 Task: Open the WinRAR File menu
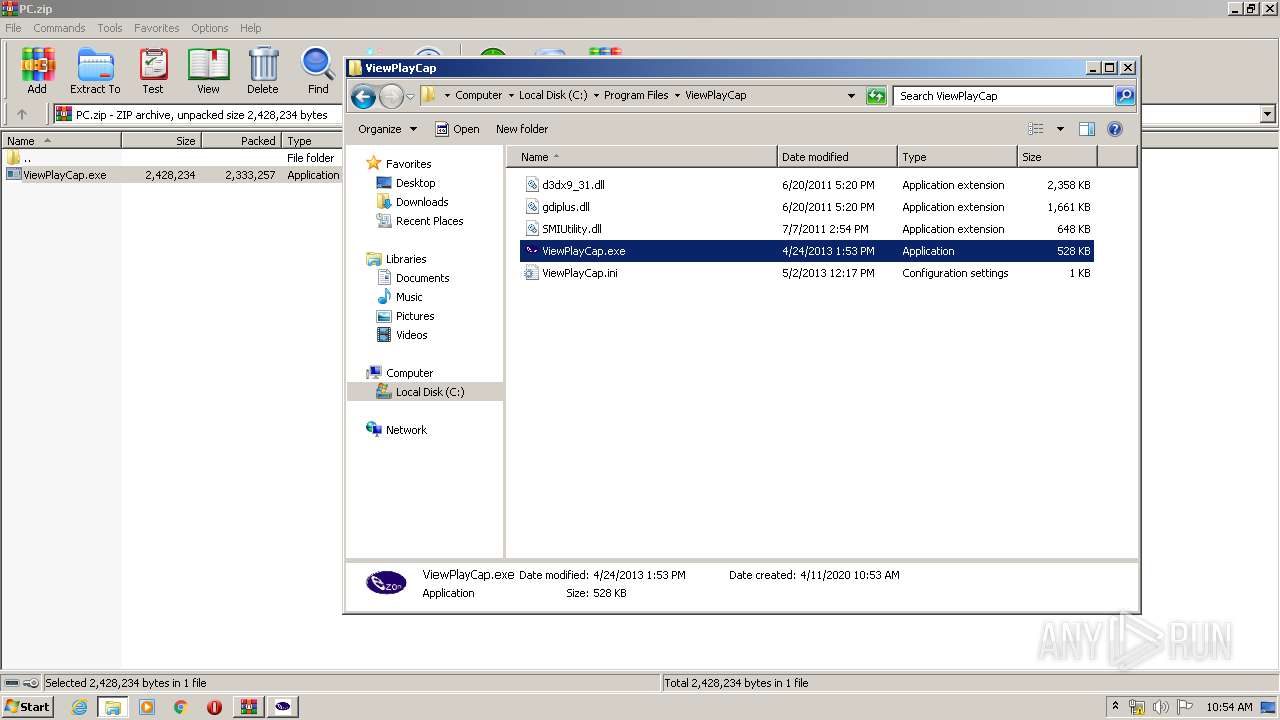[13, 28]
